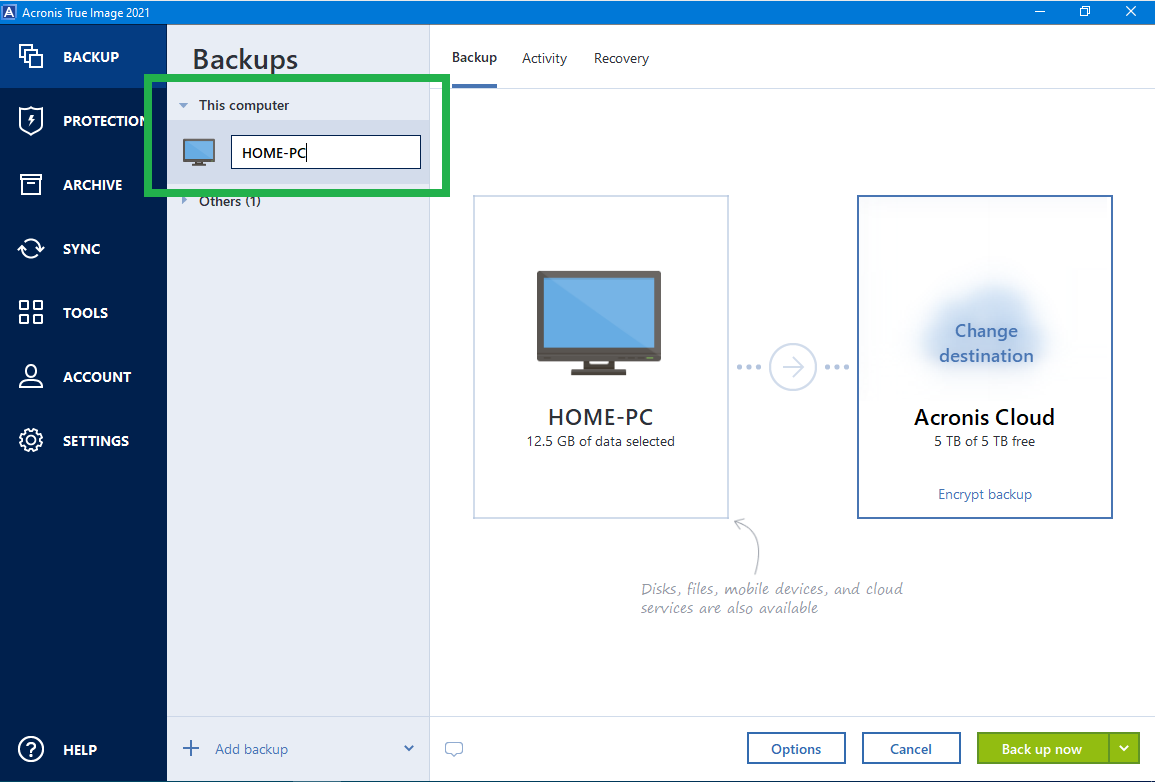Select the Account icon
This screenshot has height=782, width=1155.
pos(30,376)
